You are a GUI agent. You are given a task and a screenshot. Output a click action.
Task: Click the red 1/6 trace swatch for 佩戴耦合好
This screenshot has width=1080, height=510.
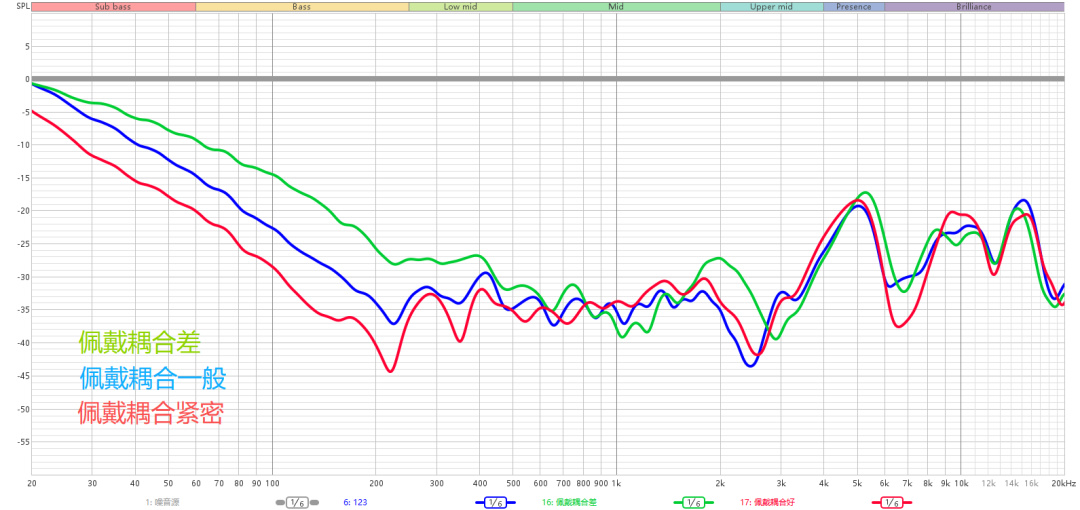pos(892,503)
